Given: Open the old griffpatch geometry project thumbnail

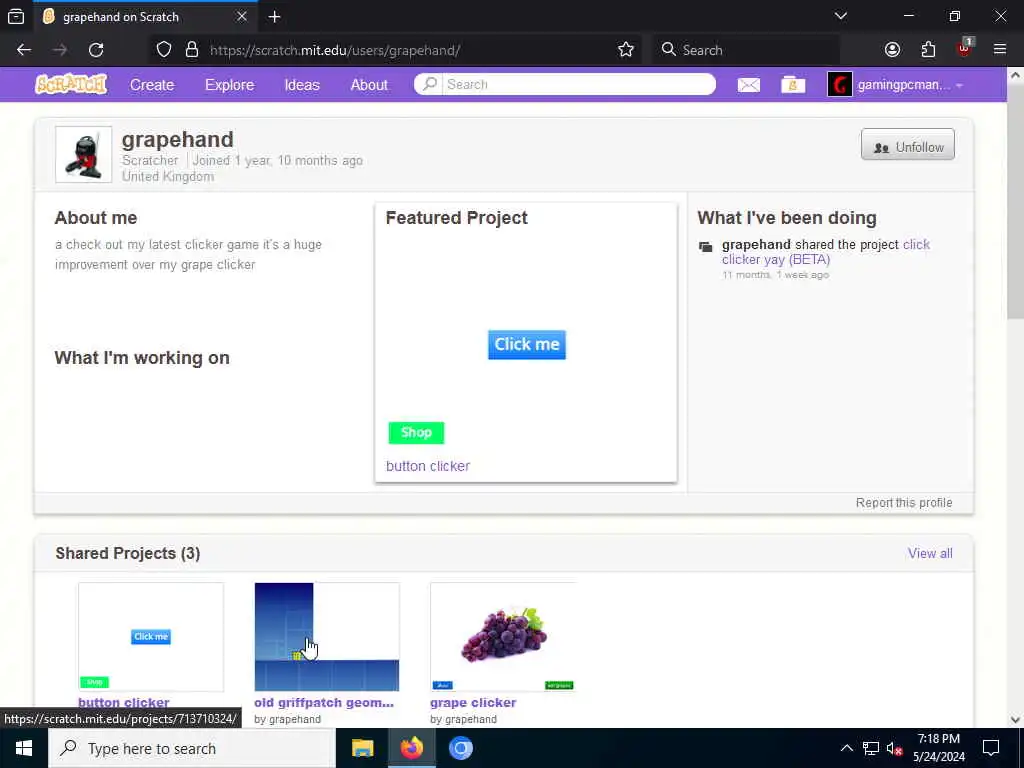Looking at the screenshot, I should (x=327, y=637).
